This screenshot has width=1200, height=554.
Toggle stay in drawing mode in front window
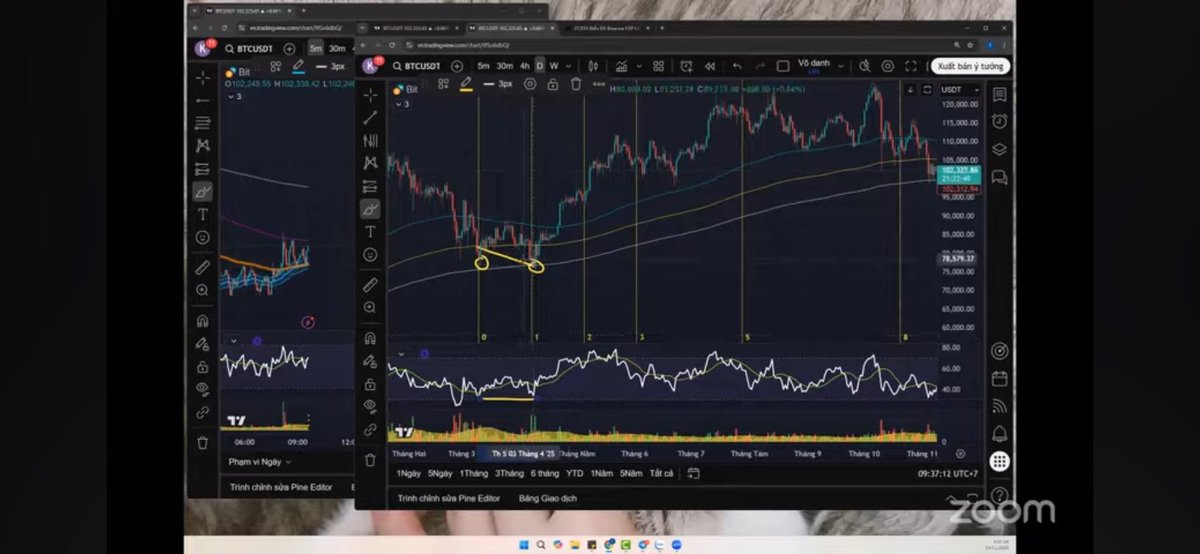click(370, 361)
